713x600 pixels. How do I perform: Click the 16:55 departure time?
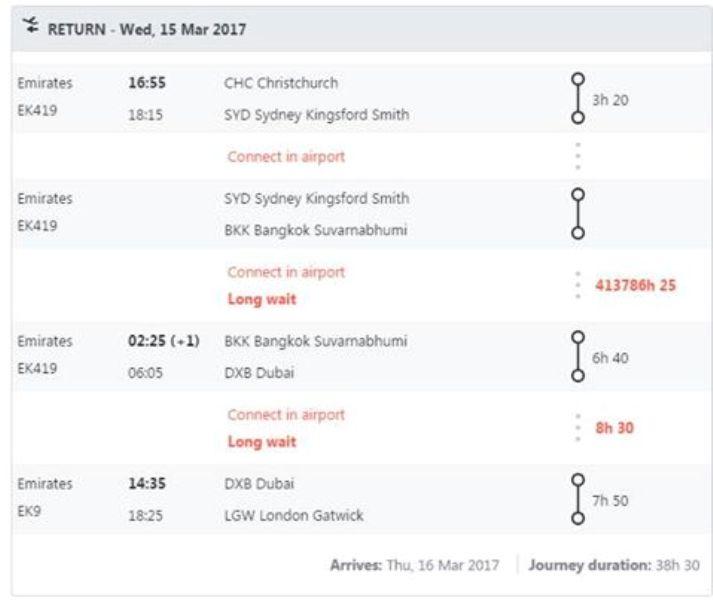(146, 83)
